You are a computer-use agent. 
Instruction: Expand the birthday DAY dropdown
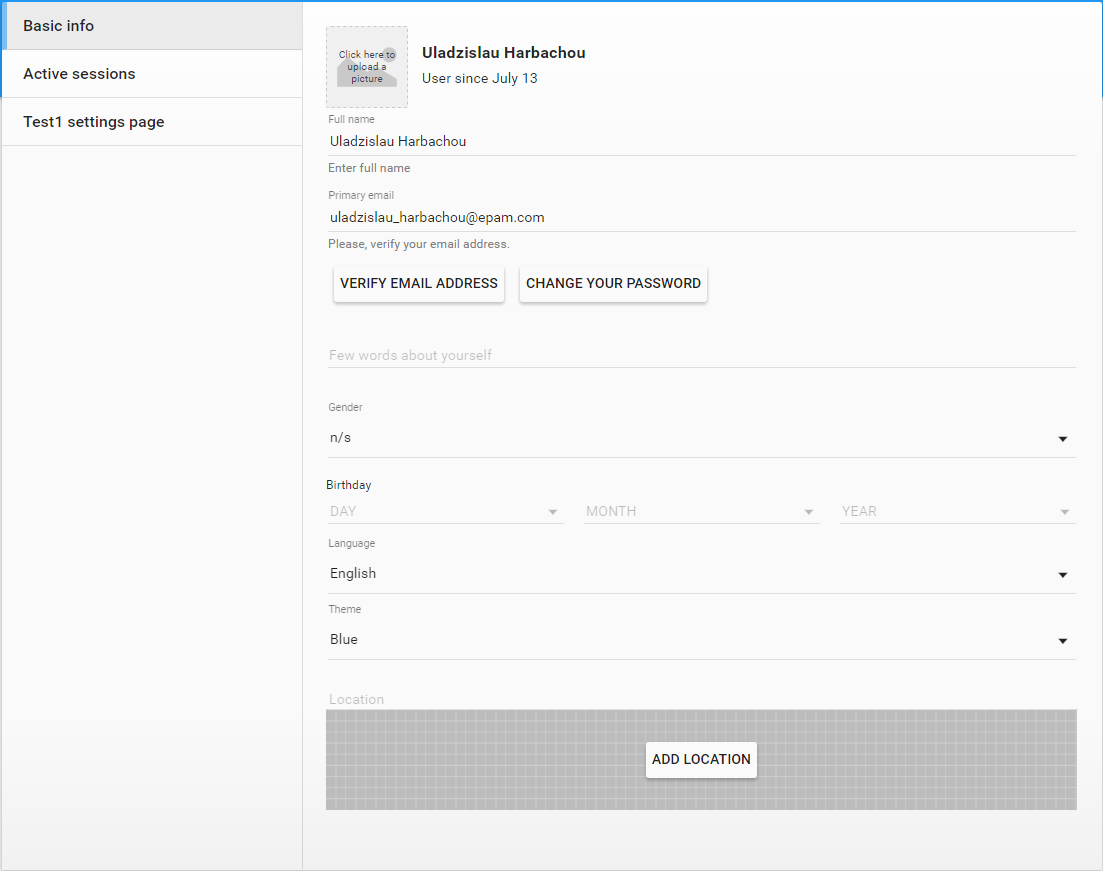coord(445,511)
